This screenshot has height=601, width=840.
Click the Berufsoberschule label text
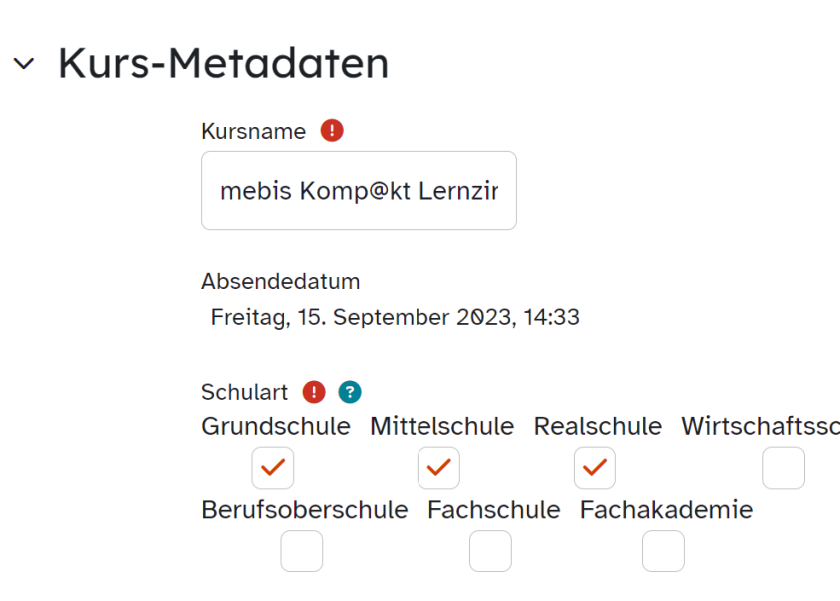point(305,509)
